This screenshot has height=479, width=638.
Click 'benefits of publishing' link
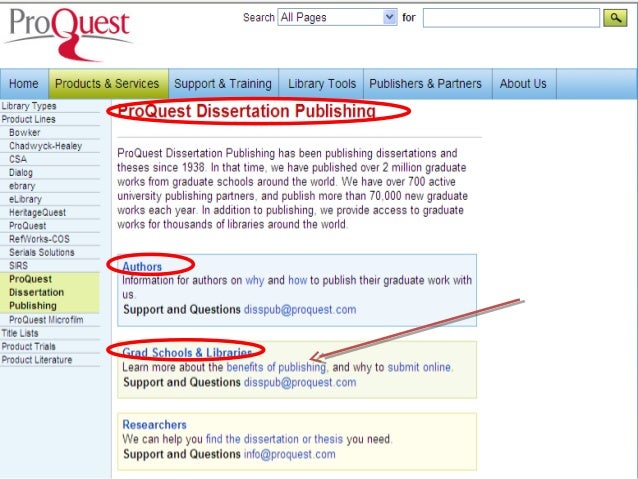coord(276,367)
